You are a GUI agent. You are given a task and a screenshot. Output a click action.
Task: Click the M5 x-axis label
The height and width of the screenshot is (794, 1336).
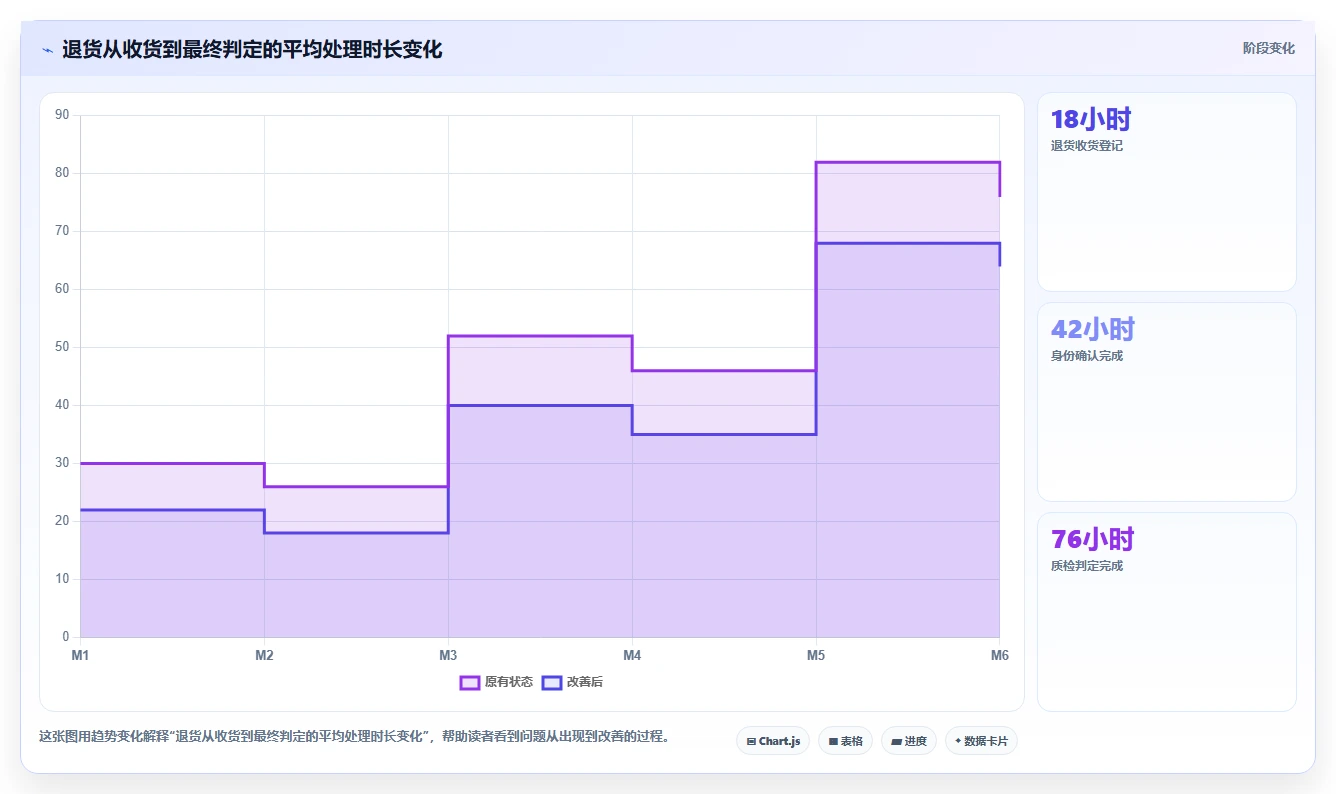pos(816,655)
